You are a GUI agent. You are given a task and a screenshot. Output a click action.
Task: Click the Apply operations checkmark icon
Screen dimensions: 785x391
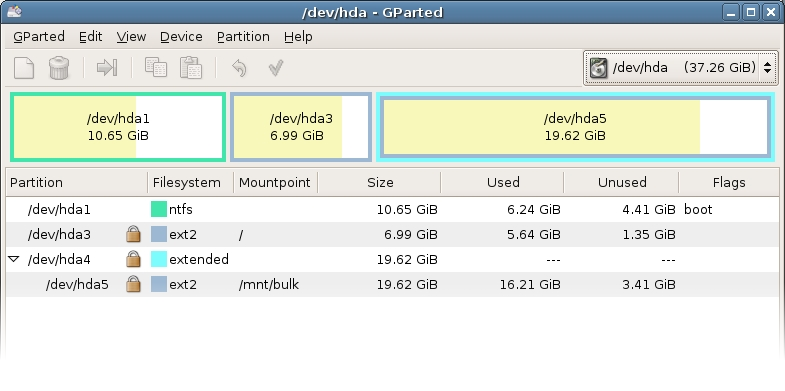pyautogui.click(x=276, y=68)
